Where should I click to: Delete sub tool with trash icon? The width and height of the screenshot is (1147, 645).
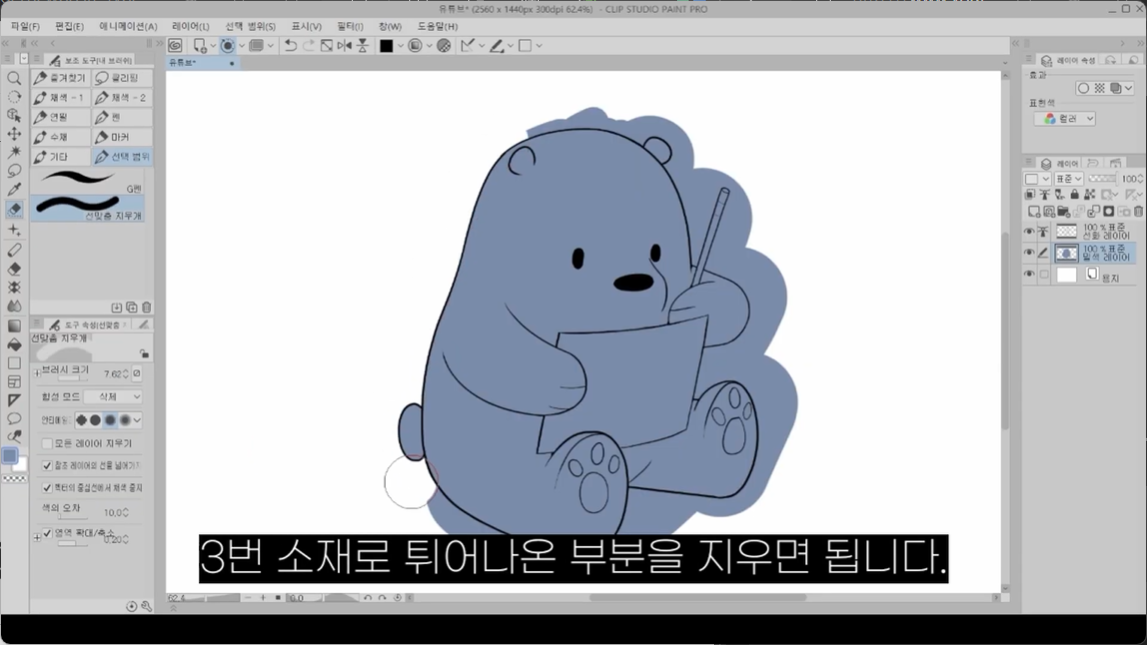tap(146, 307)
